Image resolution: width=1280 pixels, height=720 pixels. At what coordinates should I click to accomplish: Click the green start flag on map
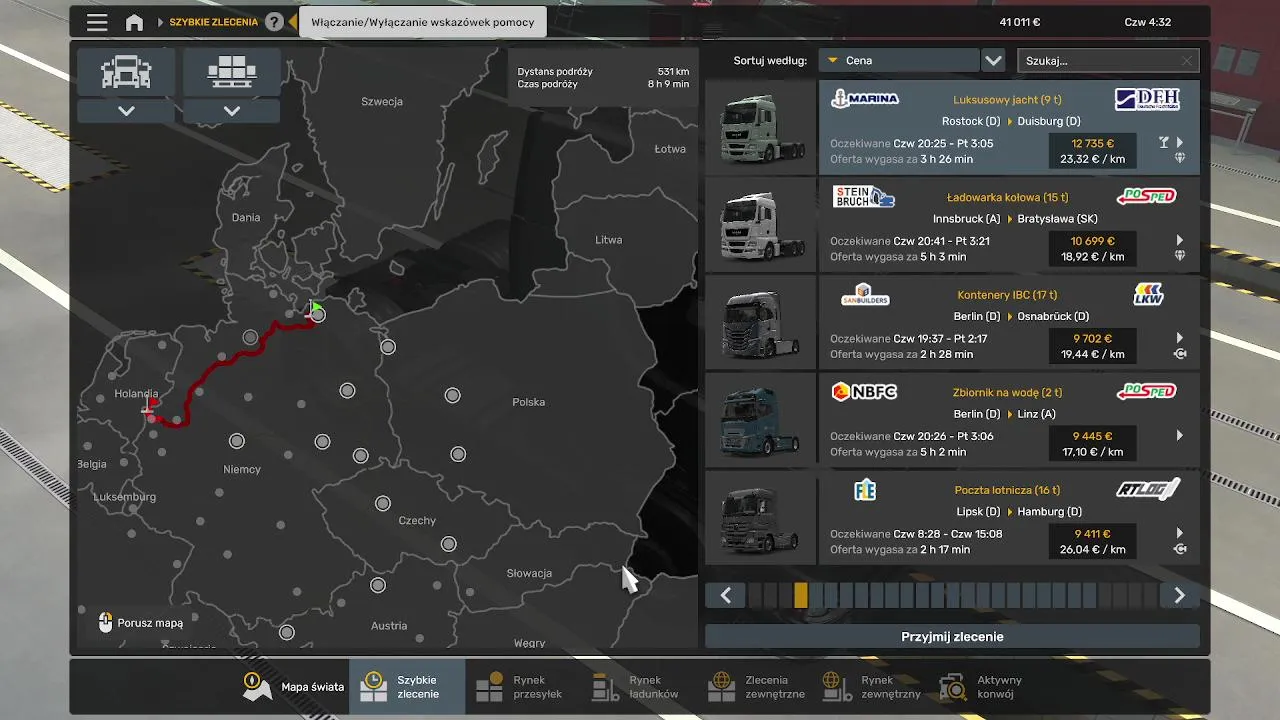pyautogui.click(x=315, y=308)
